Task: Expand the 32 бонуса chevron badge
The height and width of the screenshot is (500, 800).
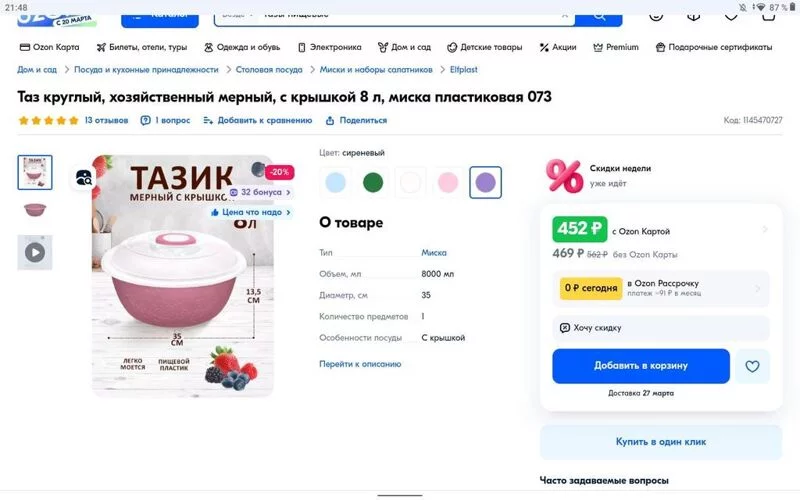Action: coord(288,192)
